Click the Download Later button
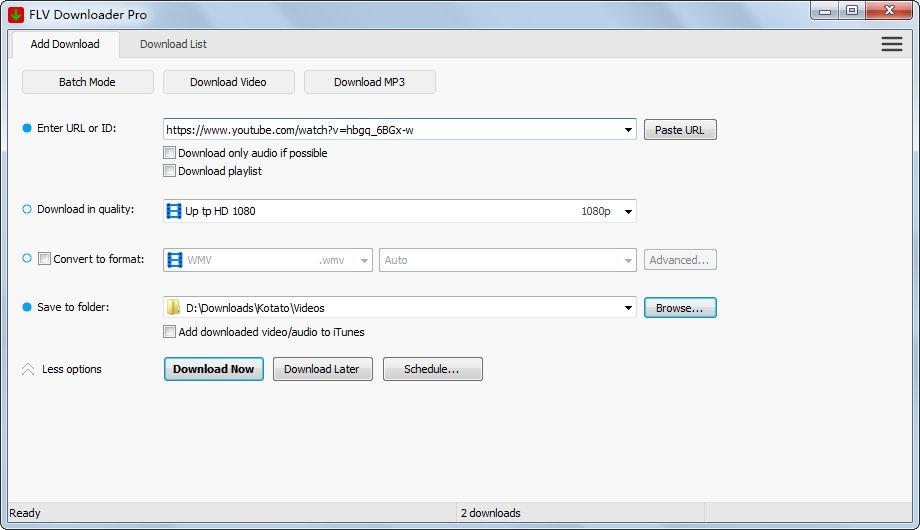Screen dimensions: 920x530 tap(322, 369)
